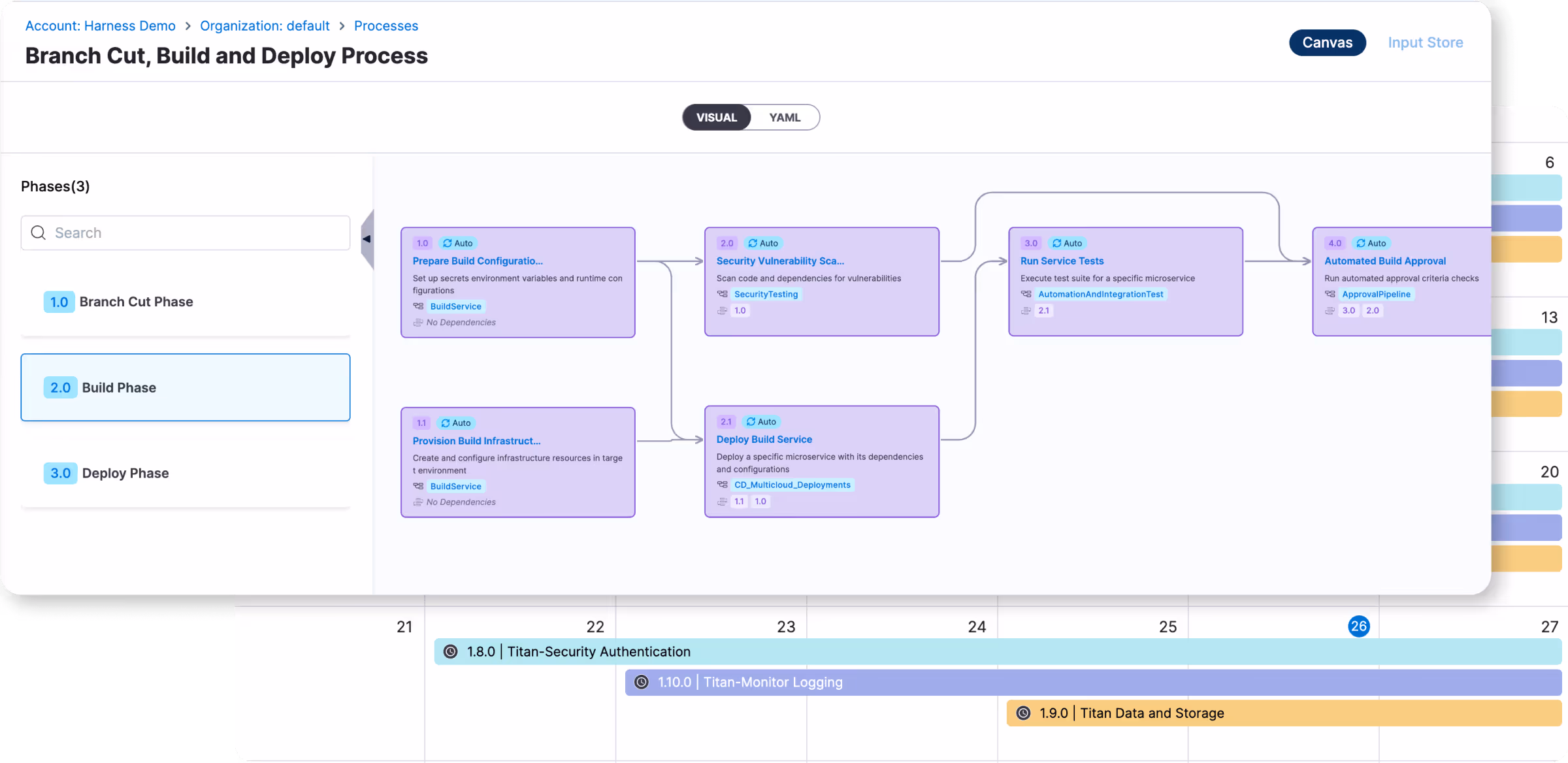The height and width of the screenshot is (763, 1568).
Task: Focus the phases Search input field
Action: [x=196, y=233]
